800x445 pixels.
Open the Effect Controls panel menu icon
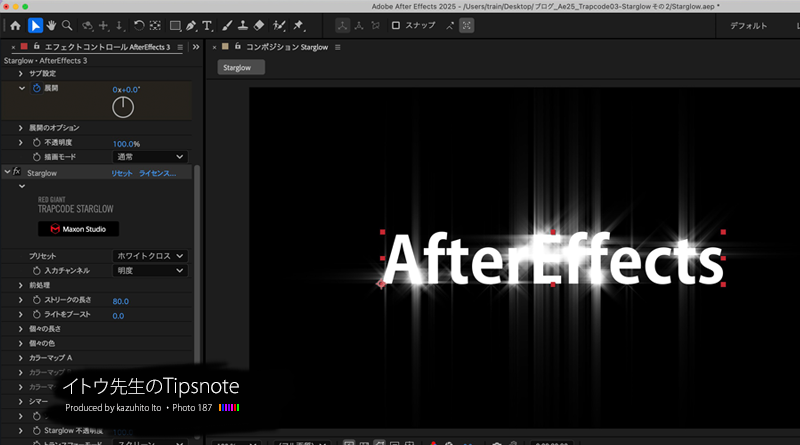pos(180,47)
